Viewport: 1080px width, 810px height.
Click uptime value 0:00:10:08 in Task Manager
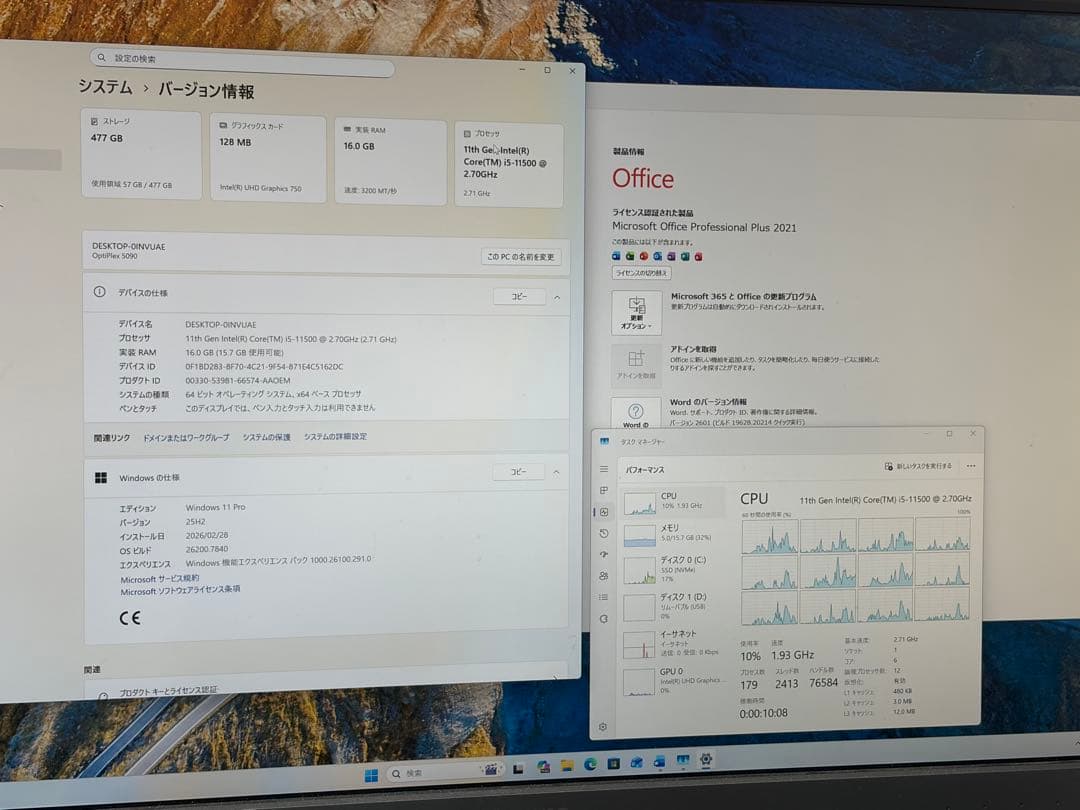tap(763, 713)
